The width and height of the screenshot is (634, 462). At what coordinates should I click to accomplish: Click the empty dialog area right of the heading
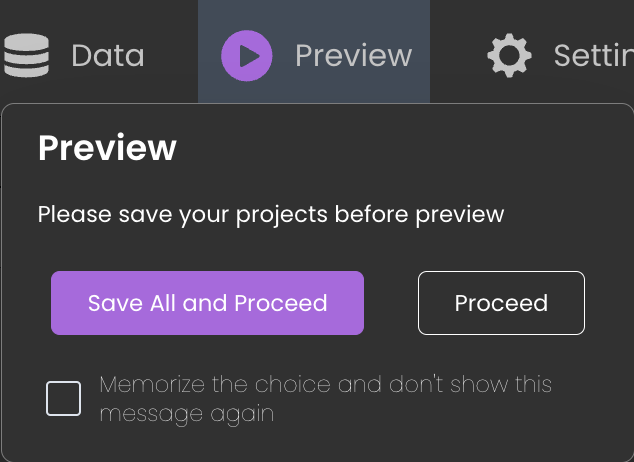click(400, 148)
